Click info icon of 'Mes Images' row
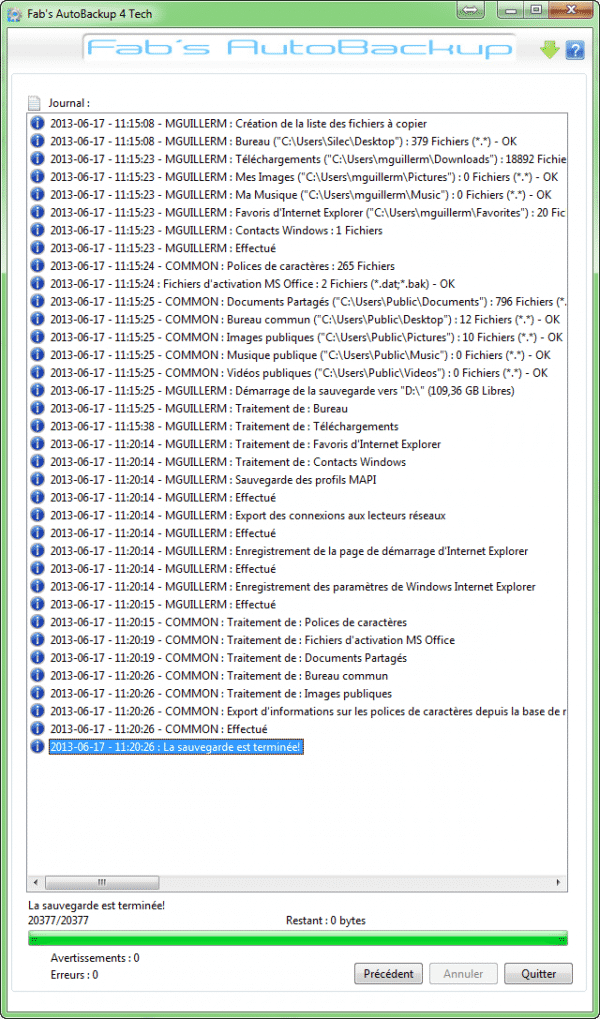This screenshot has width=600, height=1019. 37,176
